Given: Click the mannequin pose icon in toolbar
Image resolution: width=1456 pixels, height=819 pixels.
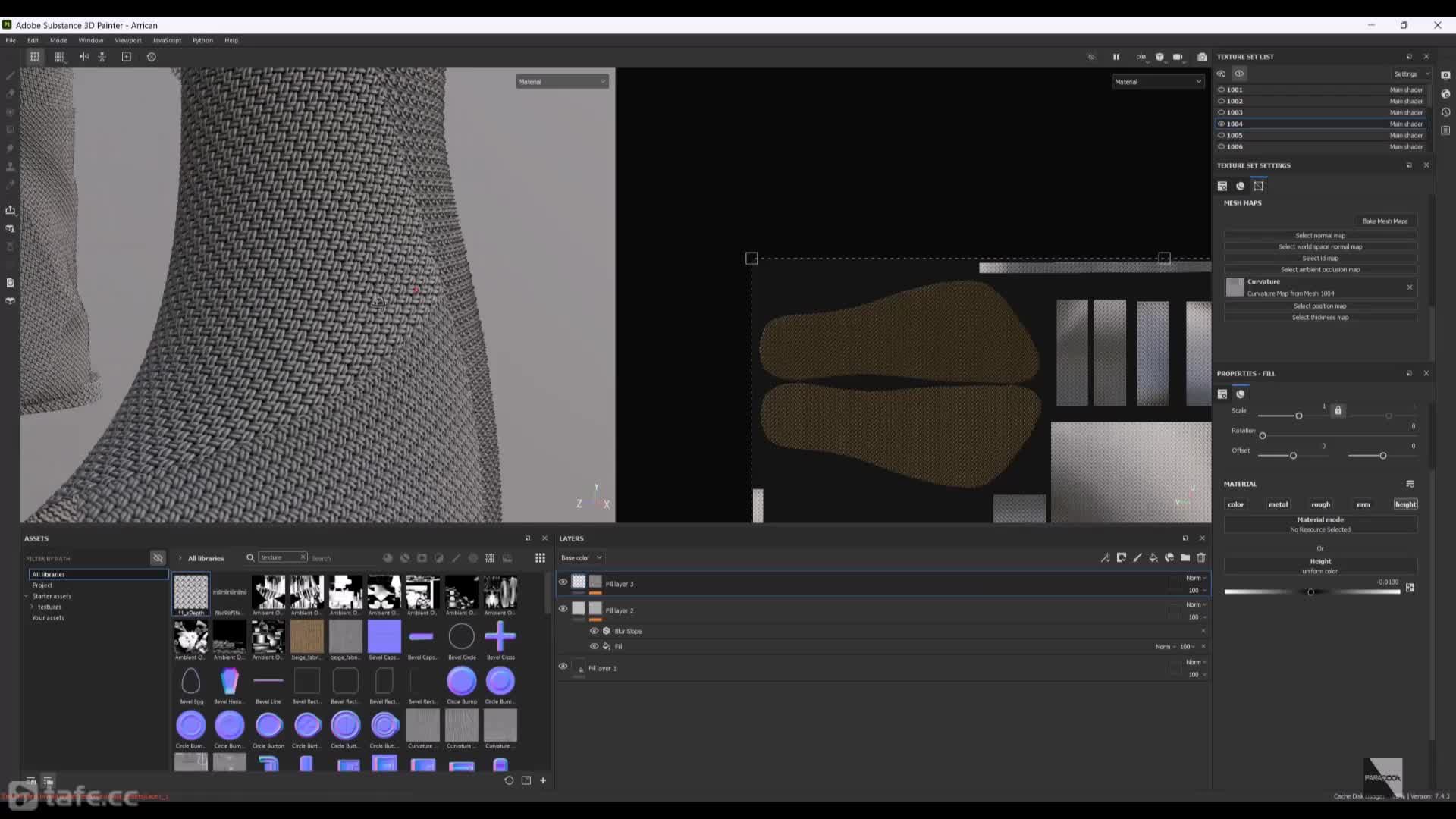Looking at the screenshot, I should click(x=102, y=57).
